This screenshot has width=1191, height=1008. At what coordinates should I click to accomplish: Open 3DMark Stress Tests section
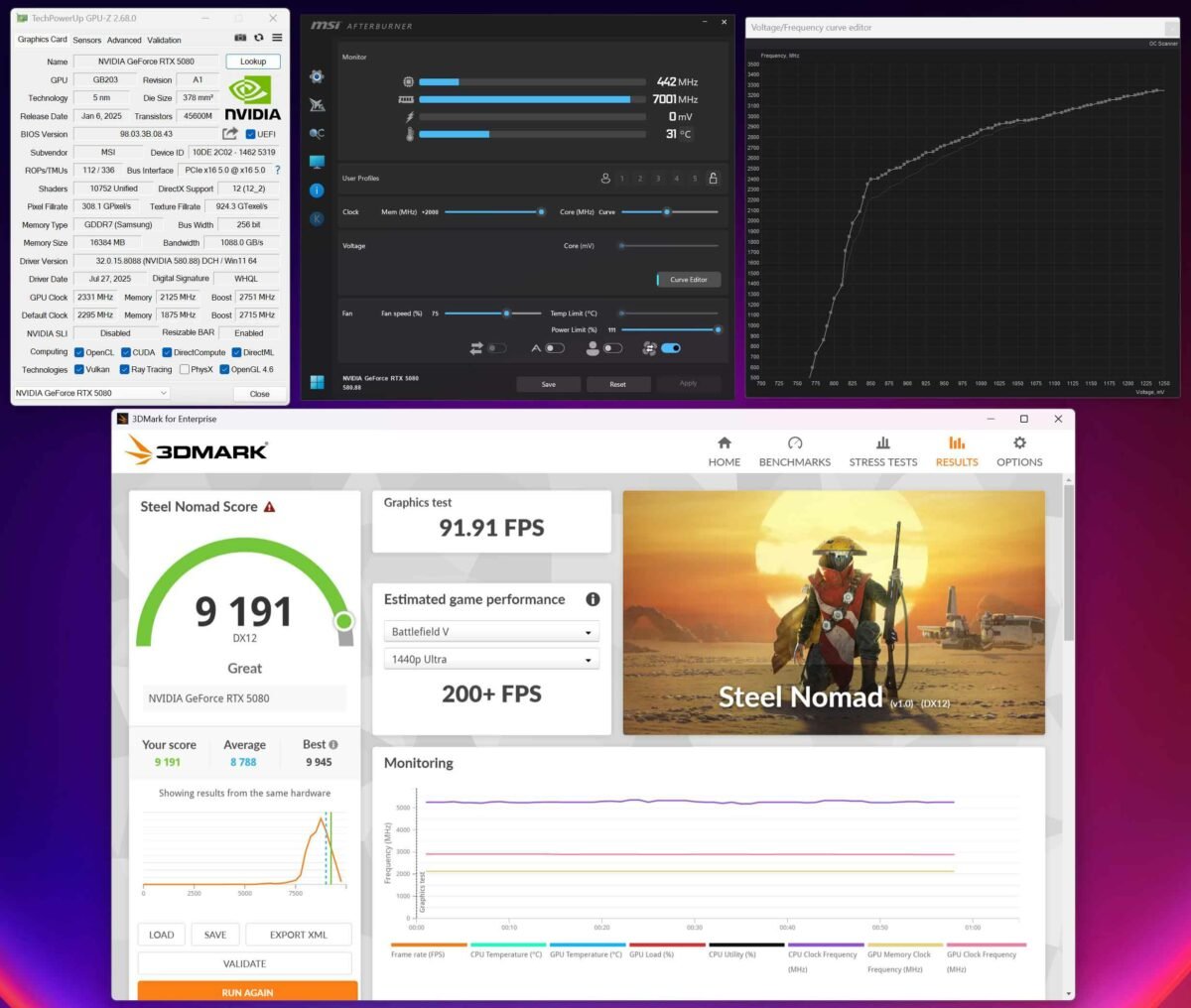click(883, 452)
